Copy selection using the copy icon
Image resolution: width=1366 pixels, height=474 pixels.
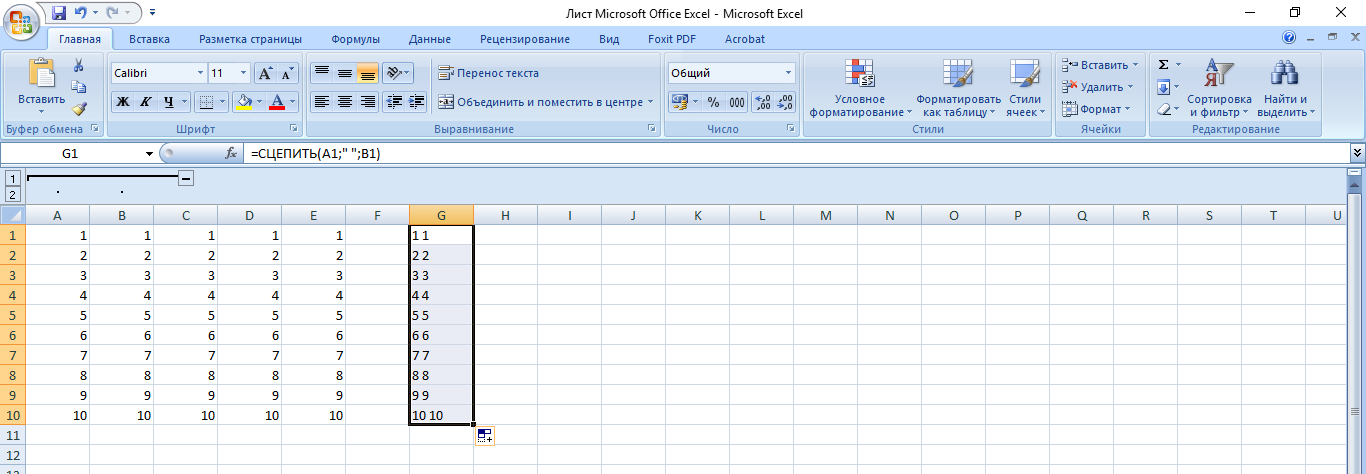(79, 87)
